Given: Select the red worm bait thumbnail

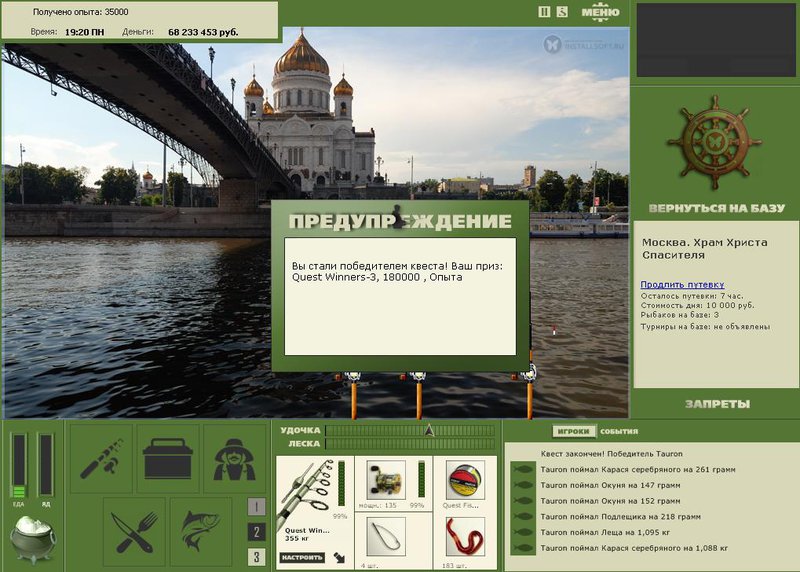Looking at the screenshot, I should pos(465,536).
